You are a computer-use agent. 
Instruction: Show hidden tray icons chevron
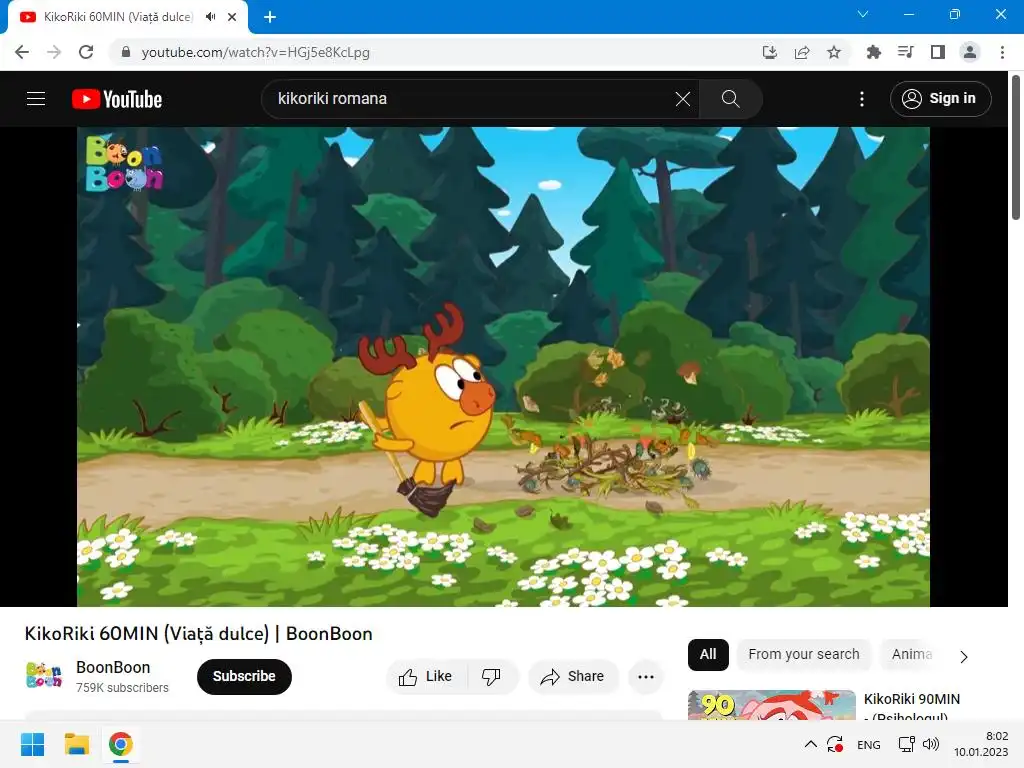pyautogui.click(x=810, y=744)
